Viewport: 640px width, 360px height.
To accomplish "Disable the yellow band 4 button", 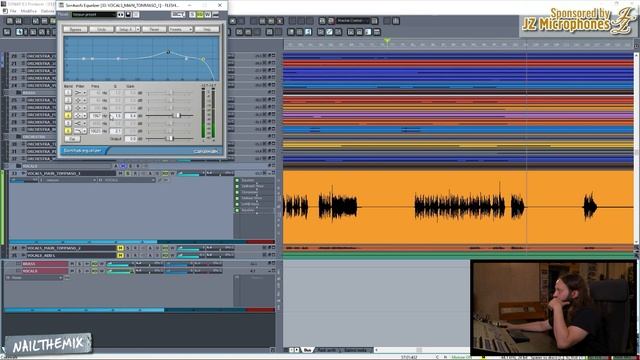I will (68, 116).
